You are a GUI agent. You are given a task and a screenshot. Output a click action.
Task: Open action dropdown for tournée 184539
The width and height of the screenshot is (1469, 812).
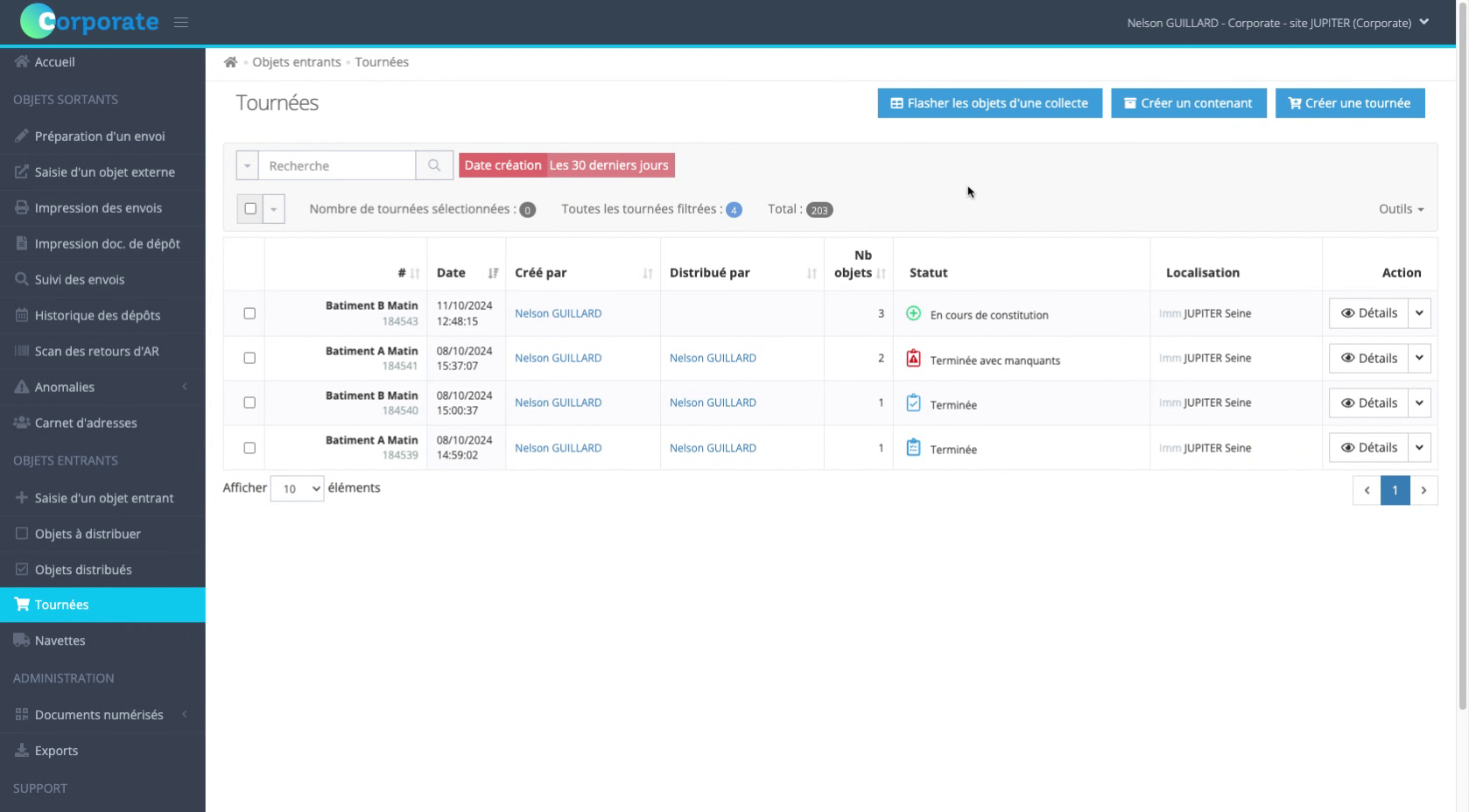click(1419, 447)
